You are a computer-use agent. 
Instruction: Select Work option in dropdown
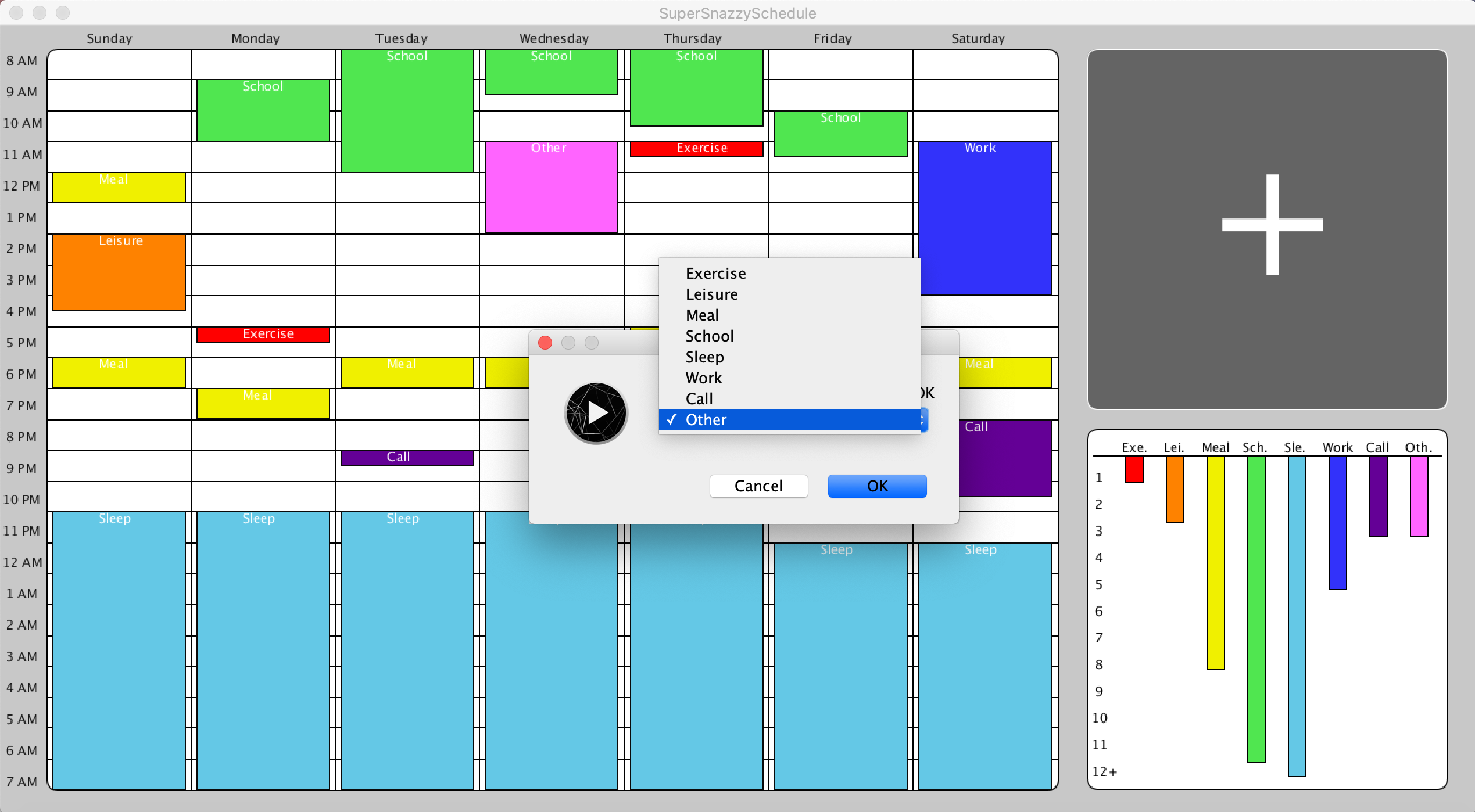(x=703, y=378)
